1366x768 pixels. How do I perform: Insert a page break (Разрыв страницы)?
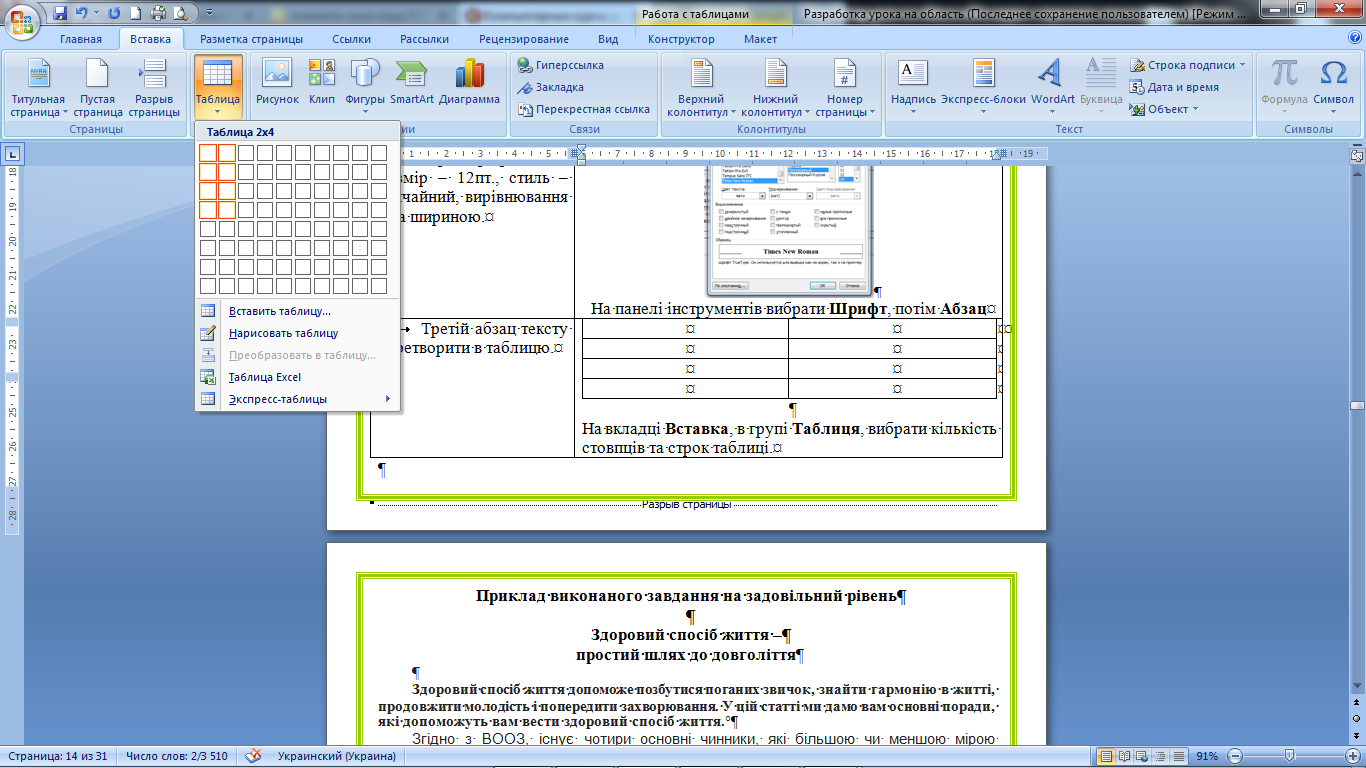[x=154, y=87]
